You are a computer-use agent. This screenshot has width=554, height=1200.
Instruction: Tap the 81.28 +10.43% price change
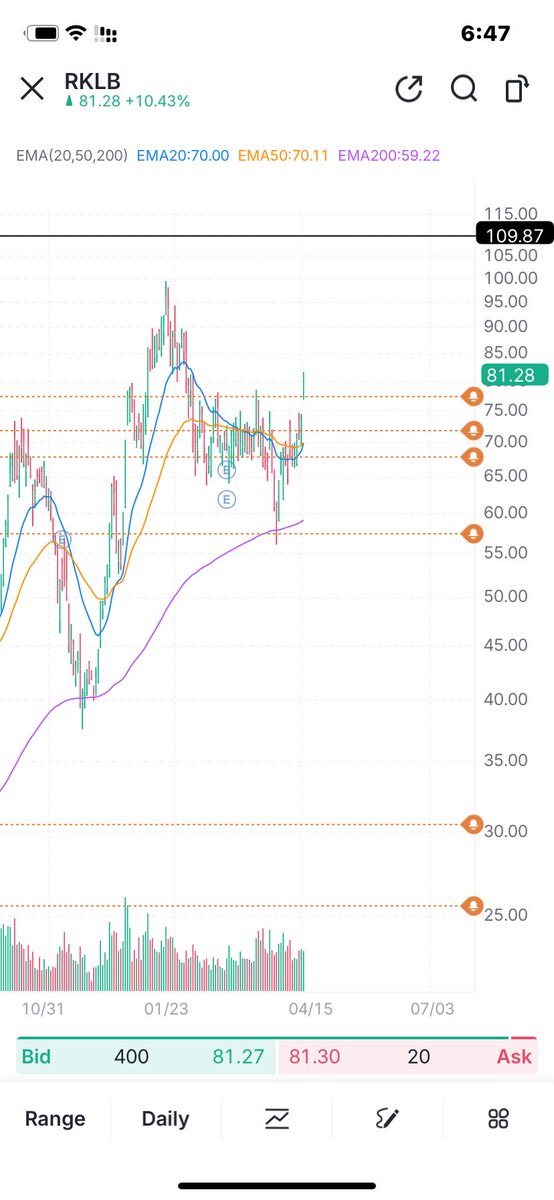(x=127, y=101)
